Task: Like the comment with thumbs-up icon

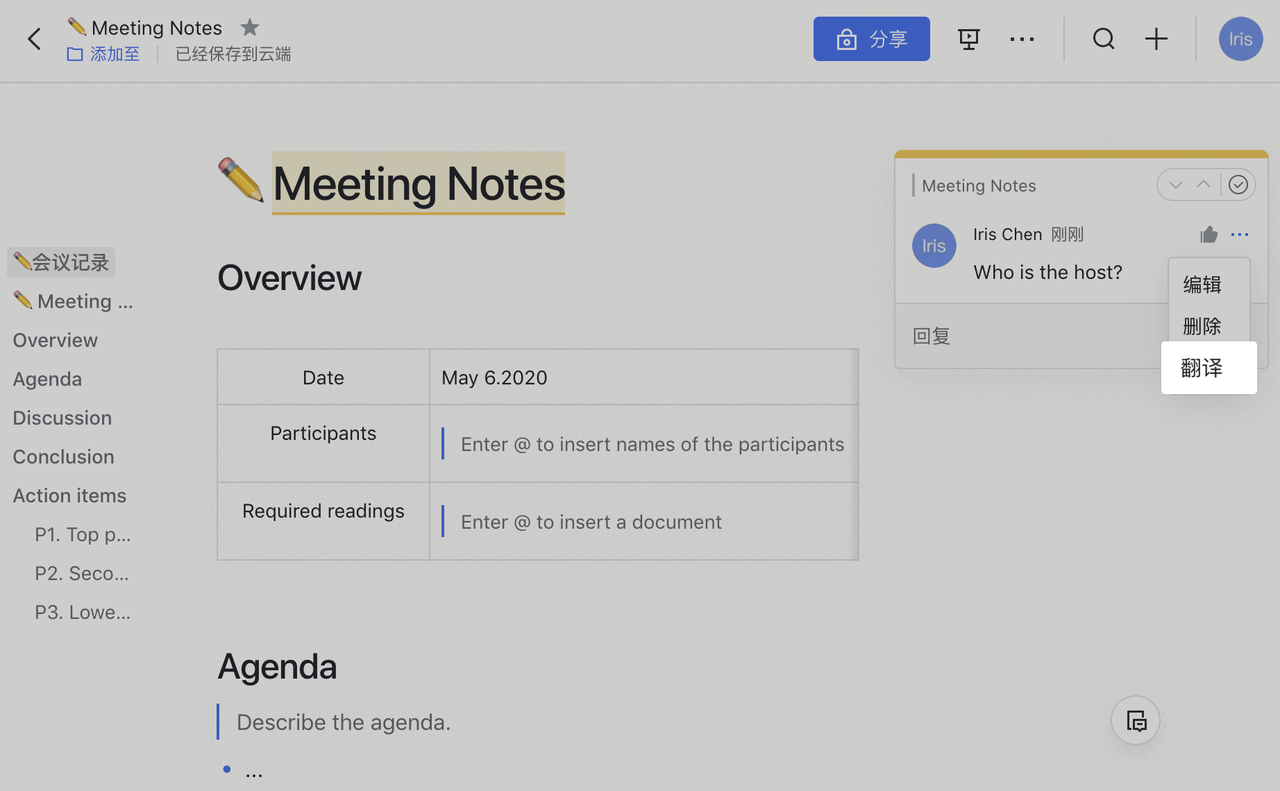Action: [1209, 235]
